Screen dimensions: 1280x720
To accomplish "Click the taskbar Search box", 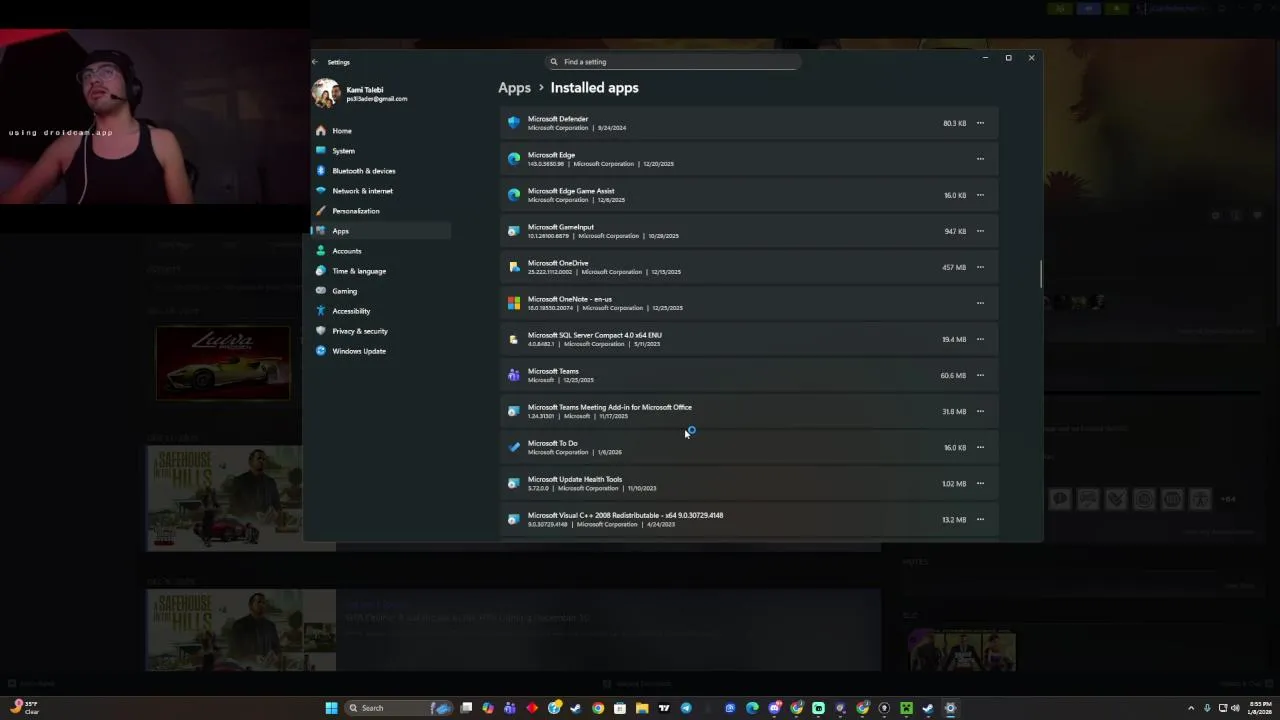I will coord(401,708).
